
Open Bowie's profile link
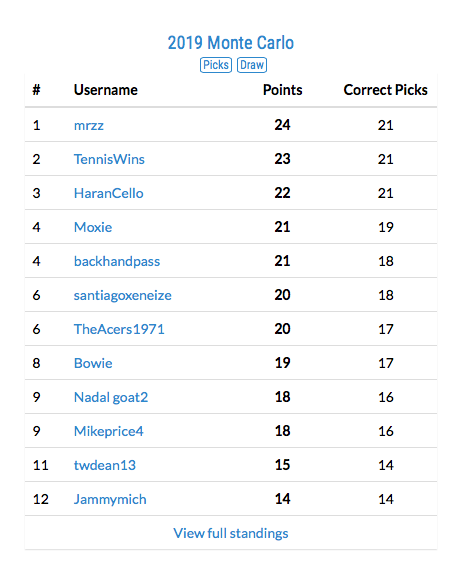(x=93, y=363)
